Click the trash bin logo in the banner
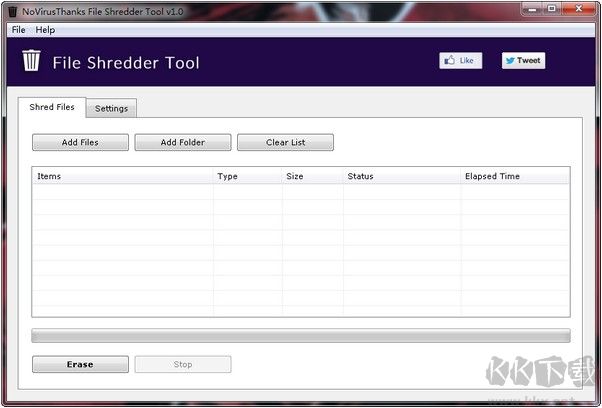This screenshot has width=602, height=408. (x=31, y=61)
